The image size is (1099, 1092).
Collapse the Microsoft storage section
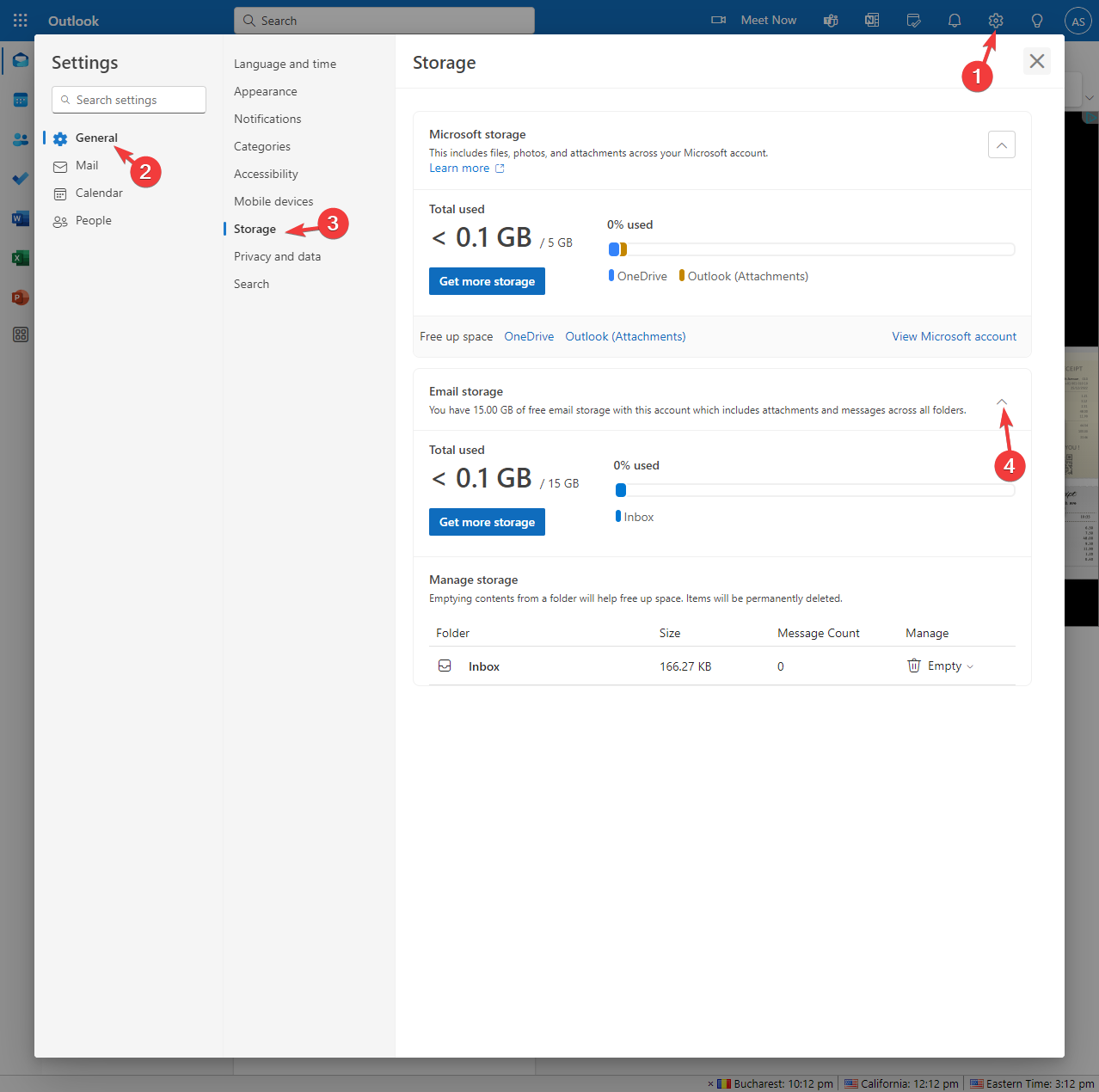(x=1001, y=144)
